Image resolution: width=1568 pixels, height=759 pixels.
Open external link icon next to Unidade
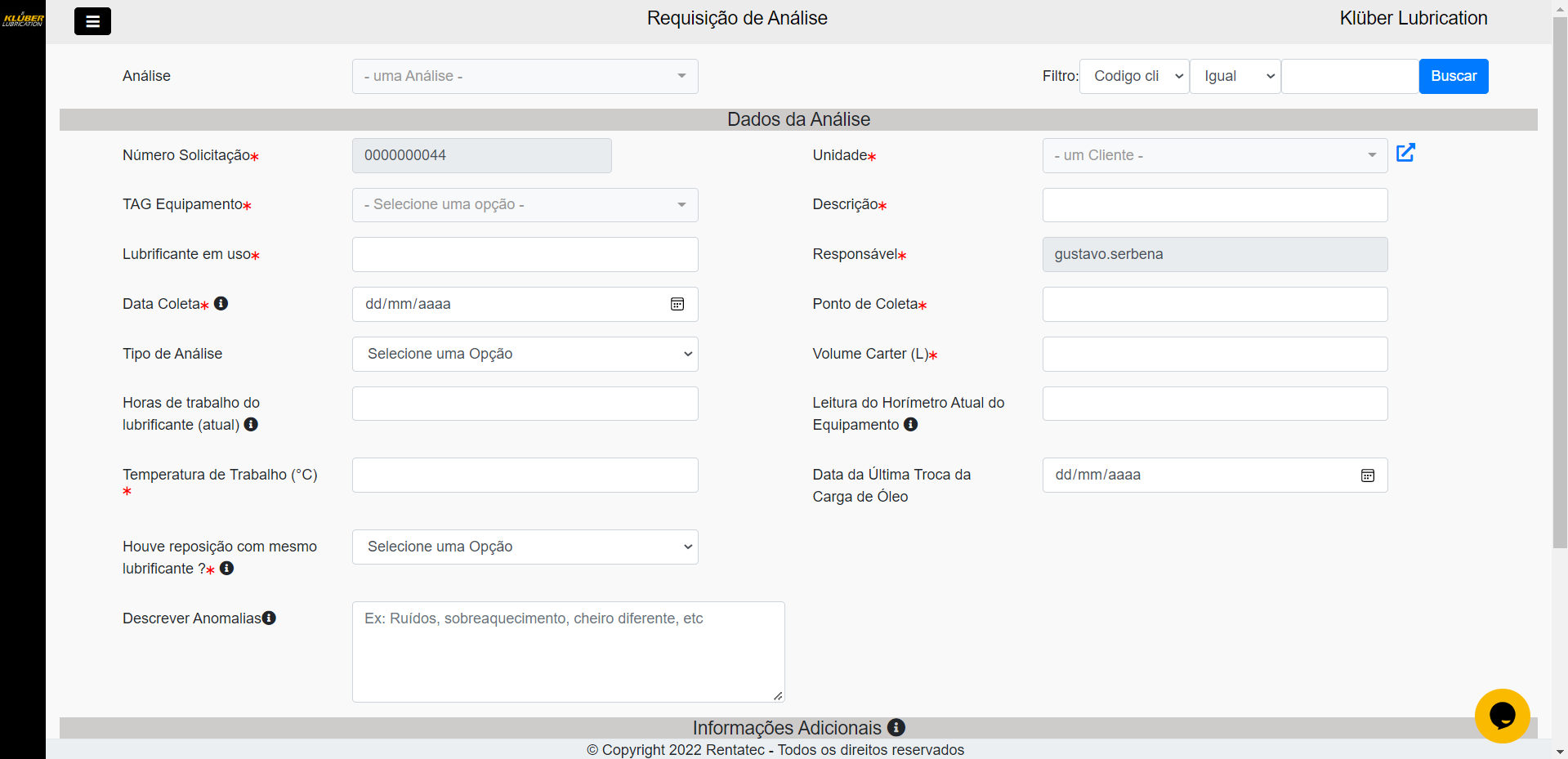click(1405, 153)
